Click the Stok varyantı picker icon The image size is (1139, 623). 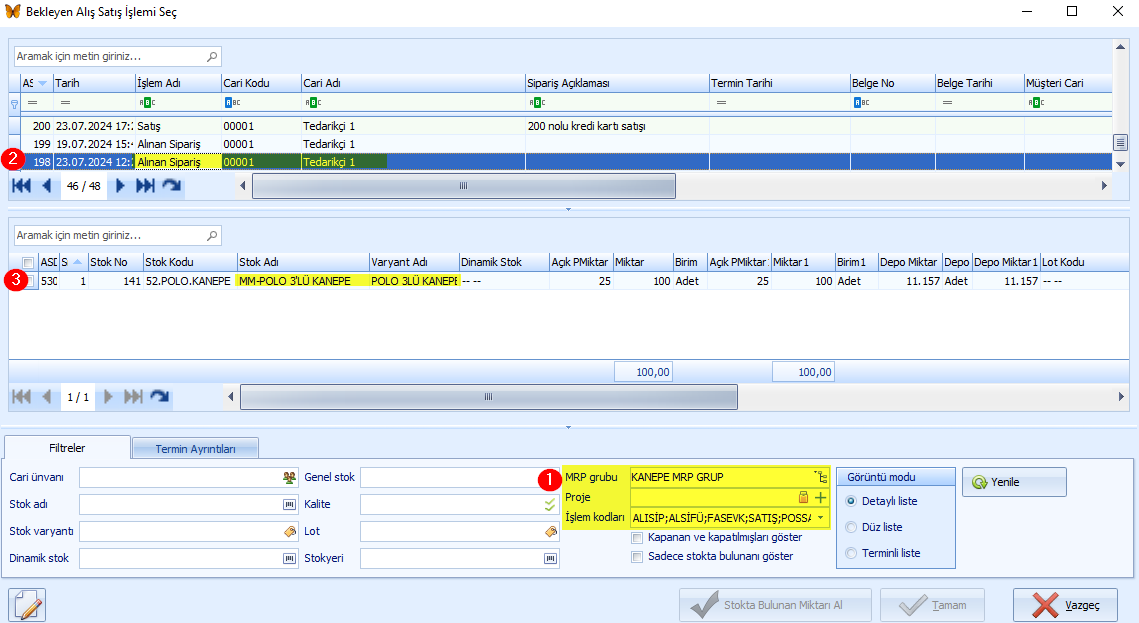pos(290,531)
